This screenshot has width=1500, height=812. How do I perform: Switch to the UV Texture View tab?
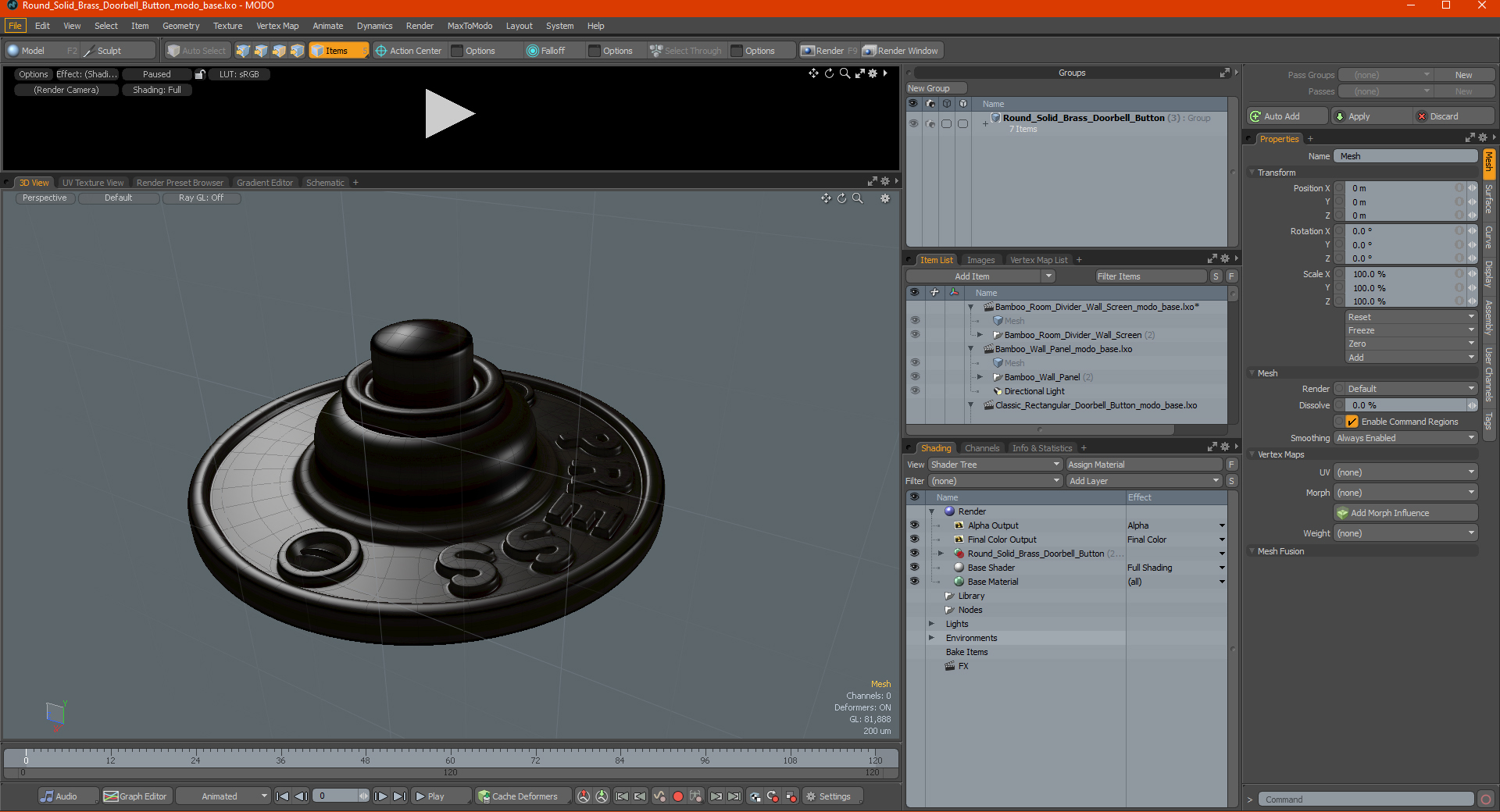pos(93,183)
